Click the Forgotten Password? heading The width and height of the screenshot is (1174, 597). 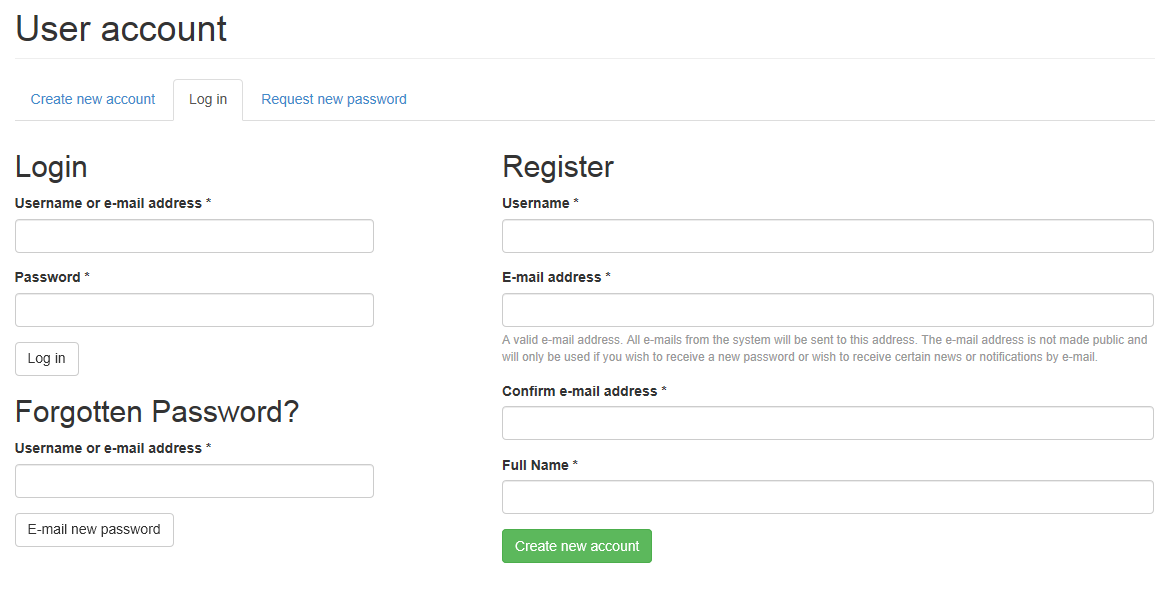157,411
